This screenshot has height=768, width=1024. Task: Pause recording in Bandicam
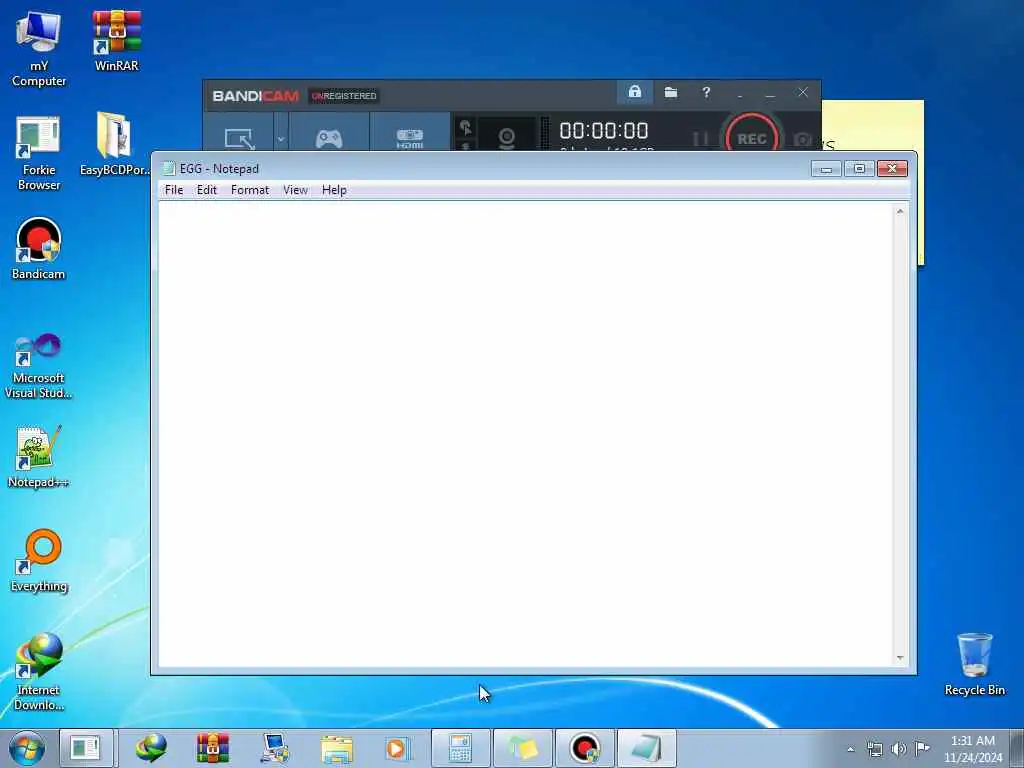click(700, 139)
